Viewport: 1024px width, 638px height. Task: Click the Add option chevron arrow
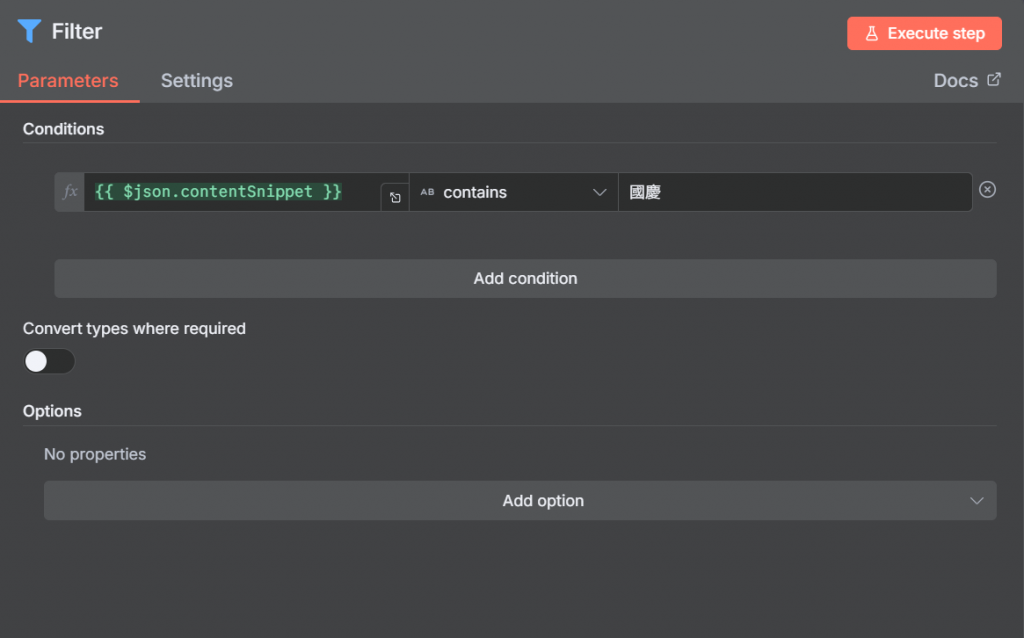(977, 501)
